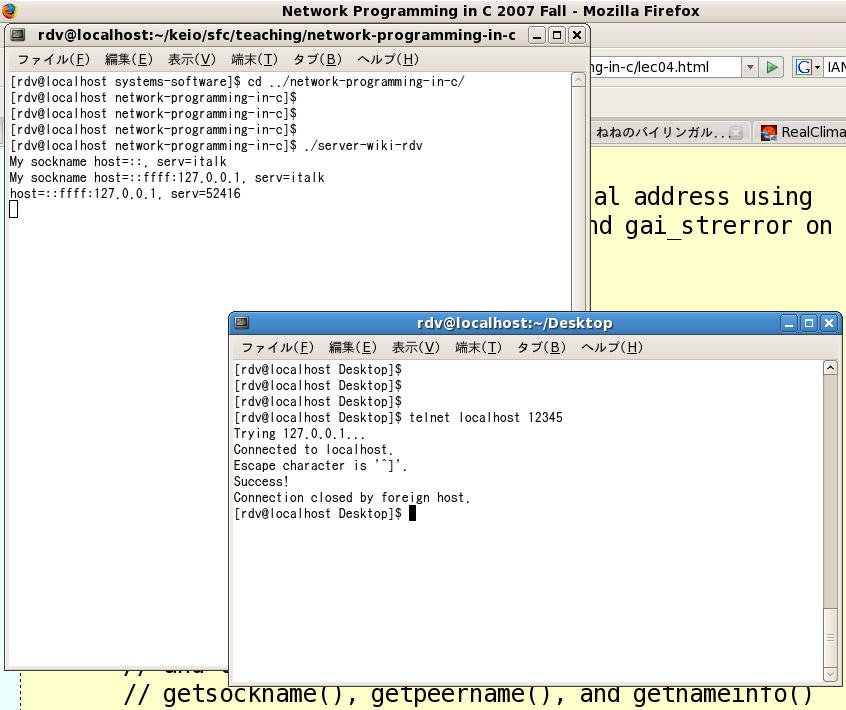Viewport: 846px width, 710px height.
Task: Click the Firefox logo icon in title bar
Action: click(9, 11)
